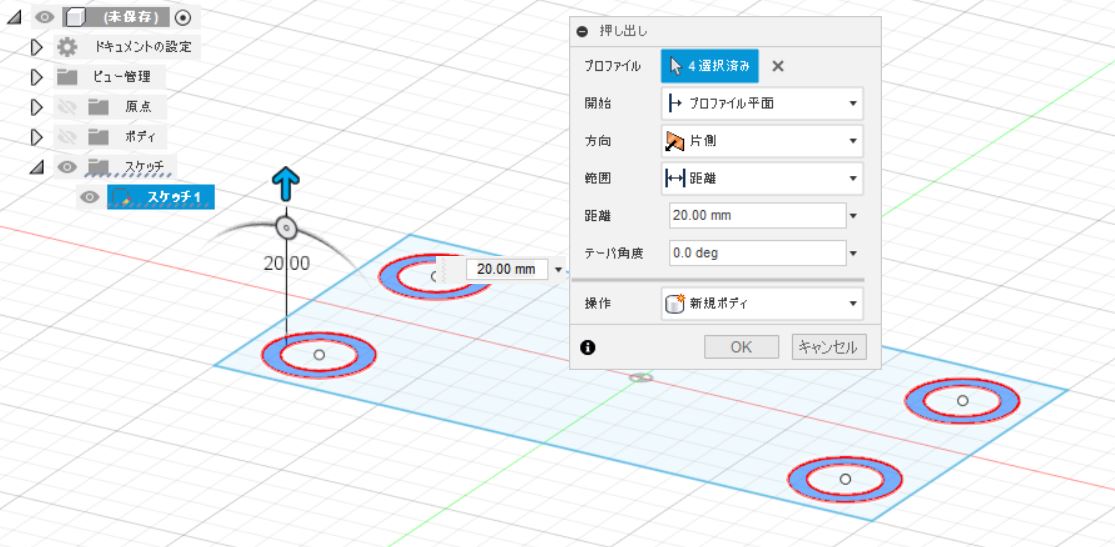Click the 4選択済み profile selector

(710, 66)
